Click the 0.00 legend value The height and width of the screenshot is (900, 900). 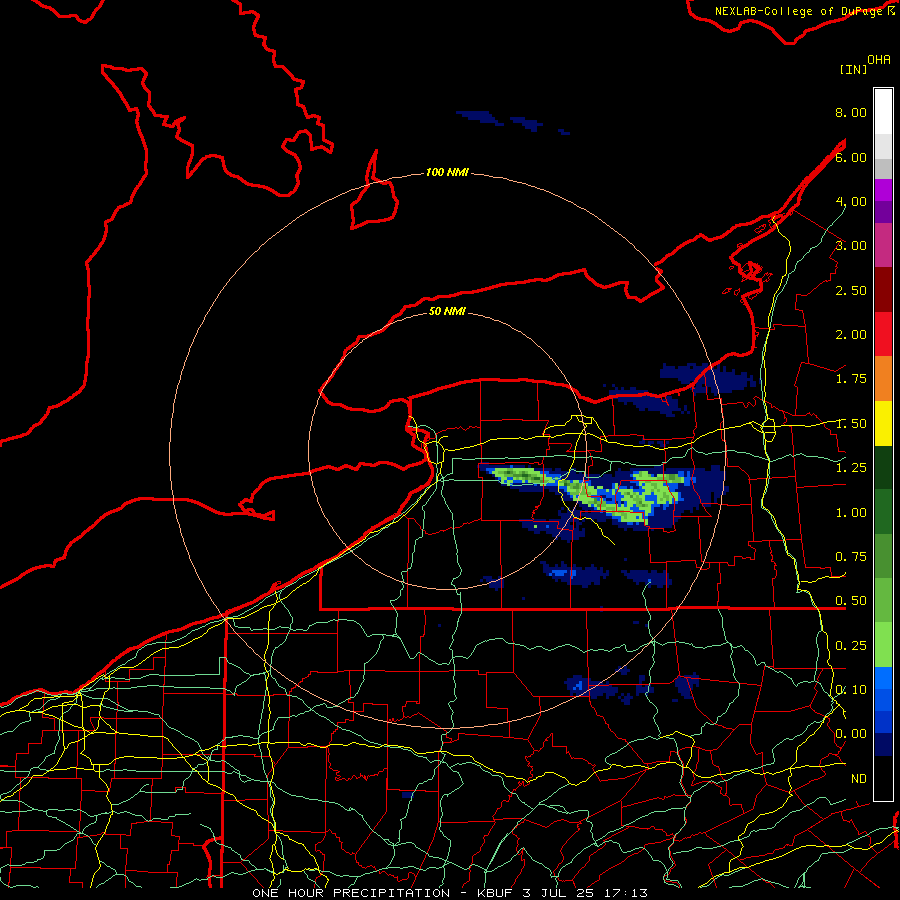[x=851, y=734]
